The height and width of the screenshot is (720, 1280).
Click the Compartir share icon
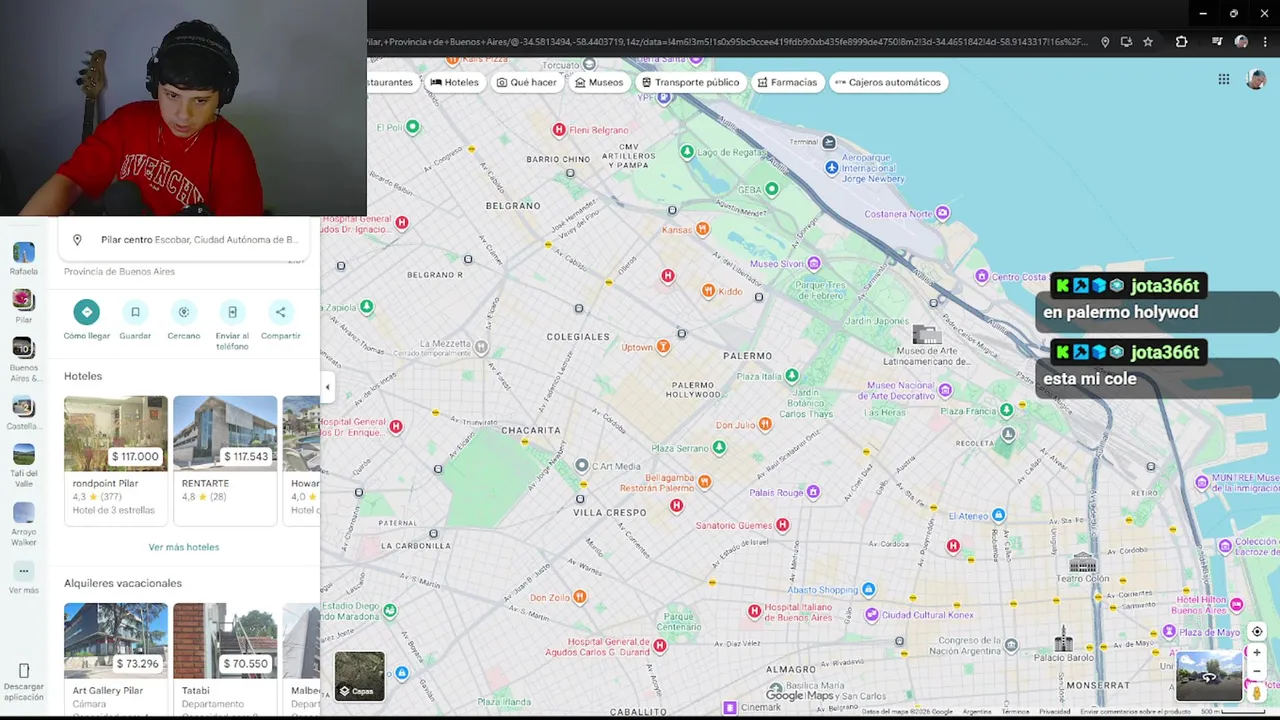[281, 312]
